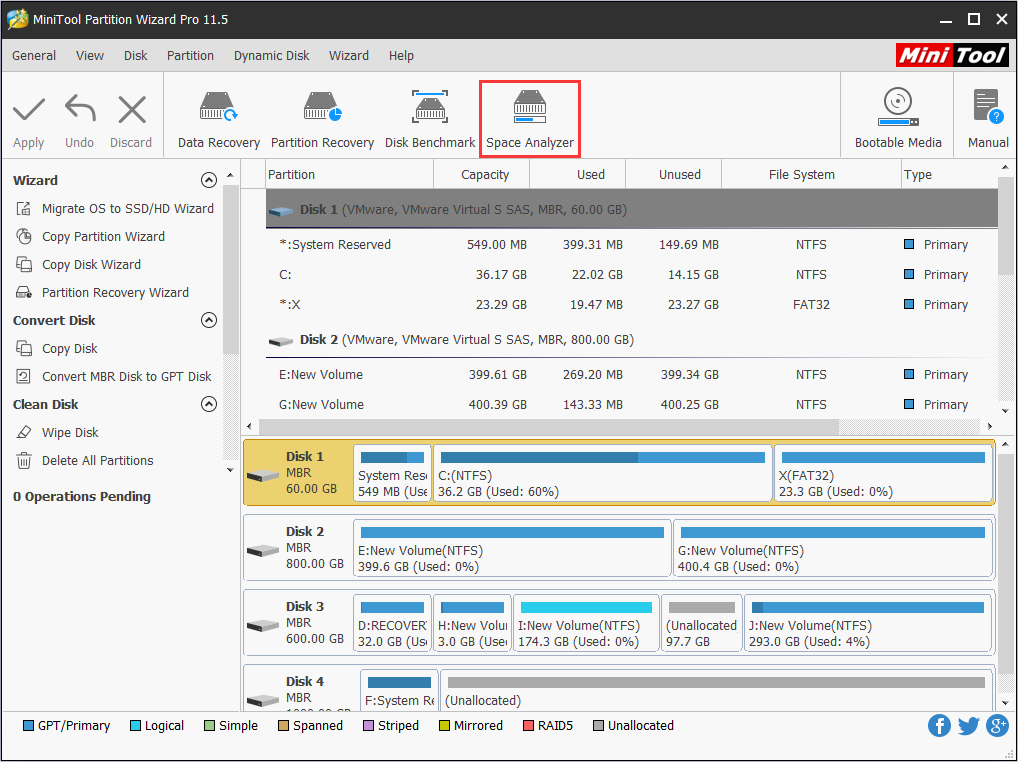Open the Data Recovery tool

click(219, 120)
